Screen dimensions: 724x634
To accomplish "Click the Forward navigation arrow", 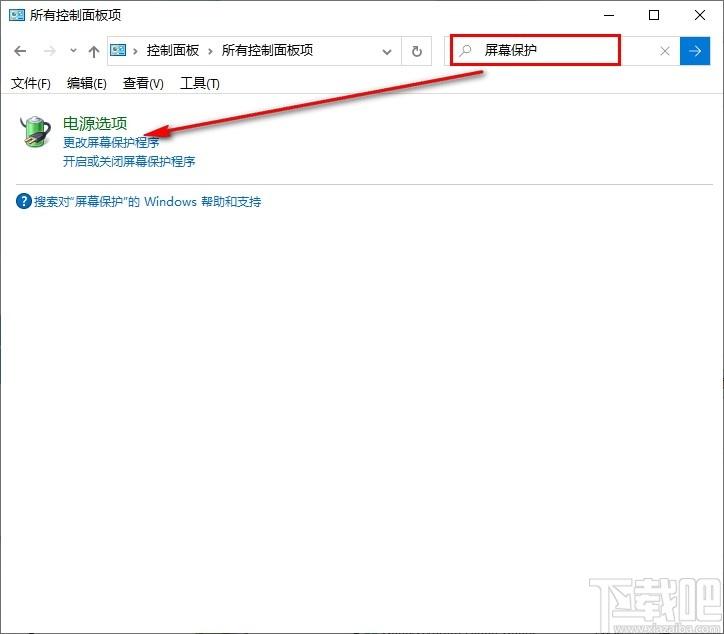I will (x=49, y=51).
